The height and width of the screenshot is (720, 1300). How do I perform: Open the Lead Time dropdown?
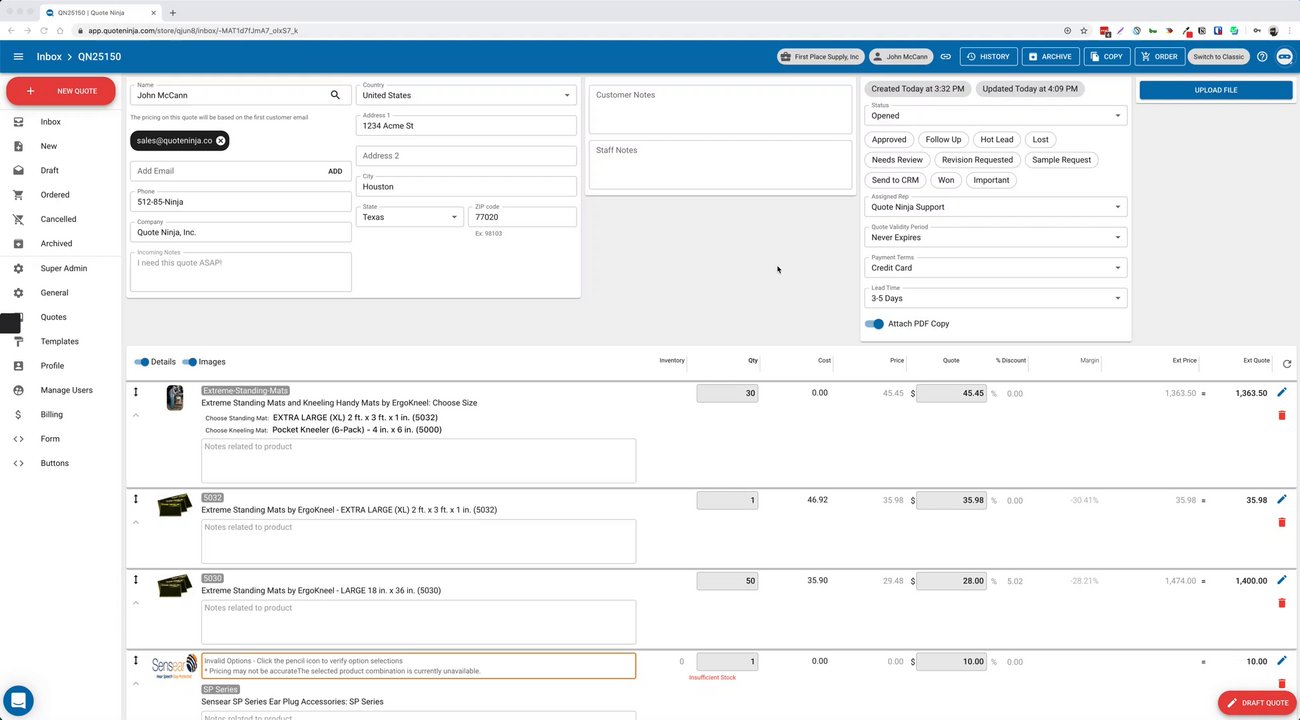pyautogui.click(x=995, y=298)
